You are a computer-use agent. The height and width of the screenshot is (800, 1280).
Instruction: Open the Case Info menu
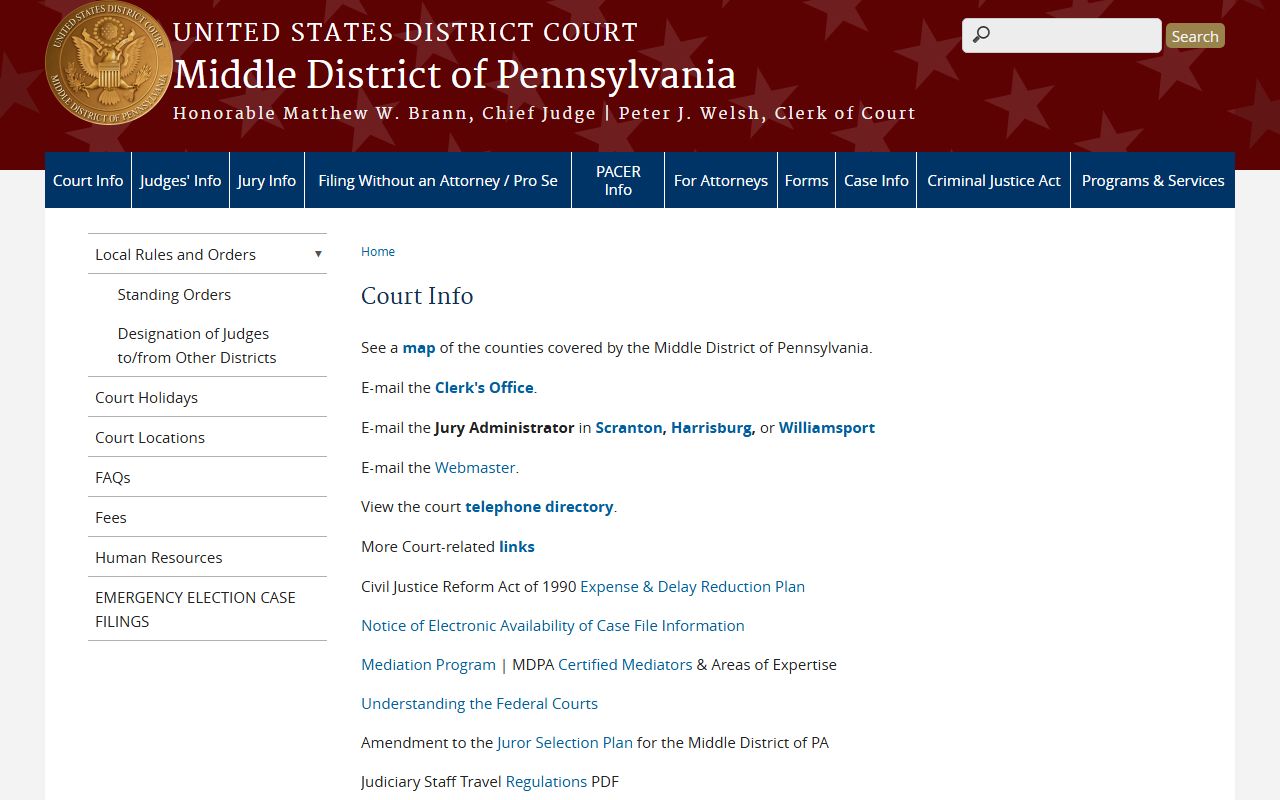click(876, 180)
